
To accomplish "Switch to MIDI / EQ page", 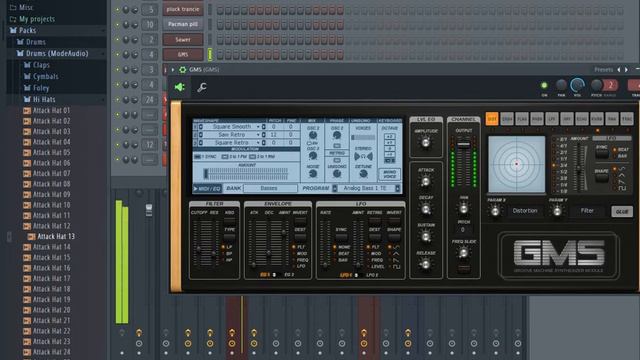I will pyautogui.click(x=207, y=188).
